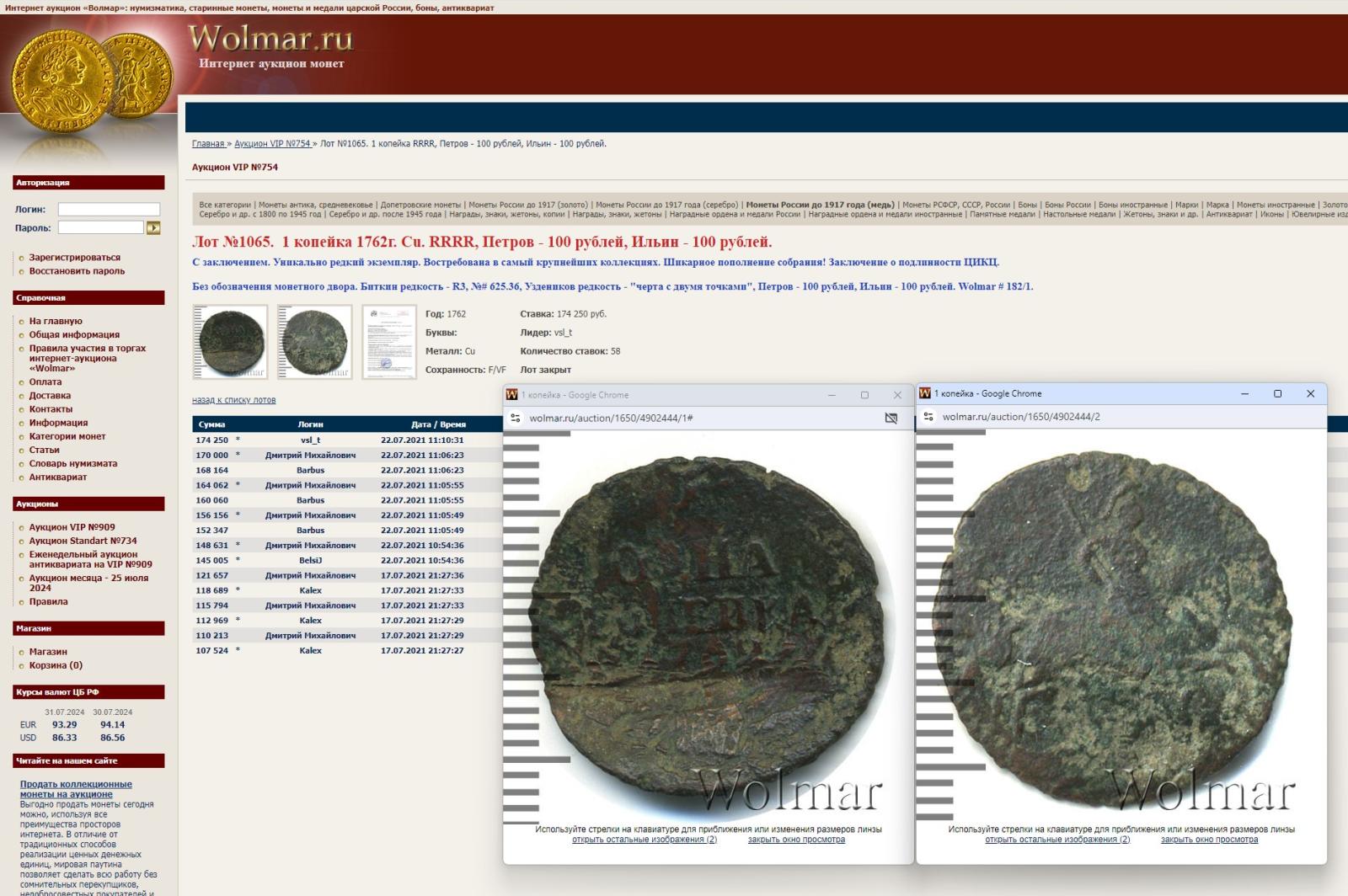Click Сумма column header

coord(211,424)
